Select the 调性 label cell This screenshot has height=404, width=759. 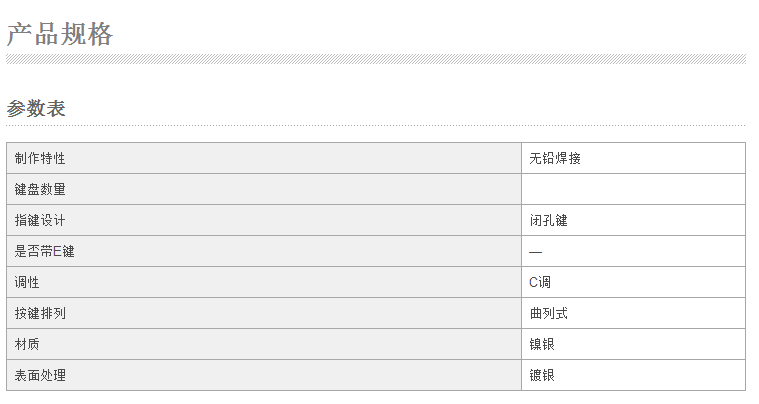pos(264,282)
